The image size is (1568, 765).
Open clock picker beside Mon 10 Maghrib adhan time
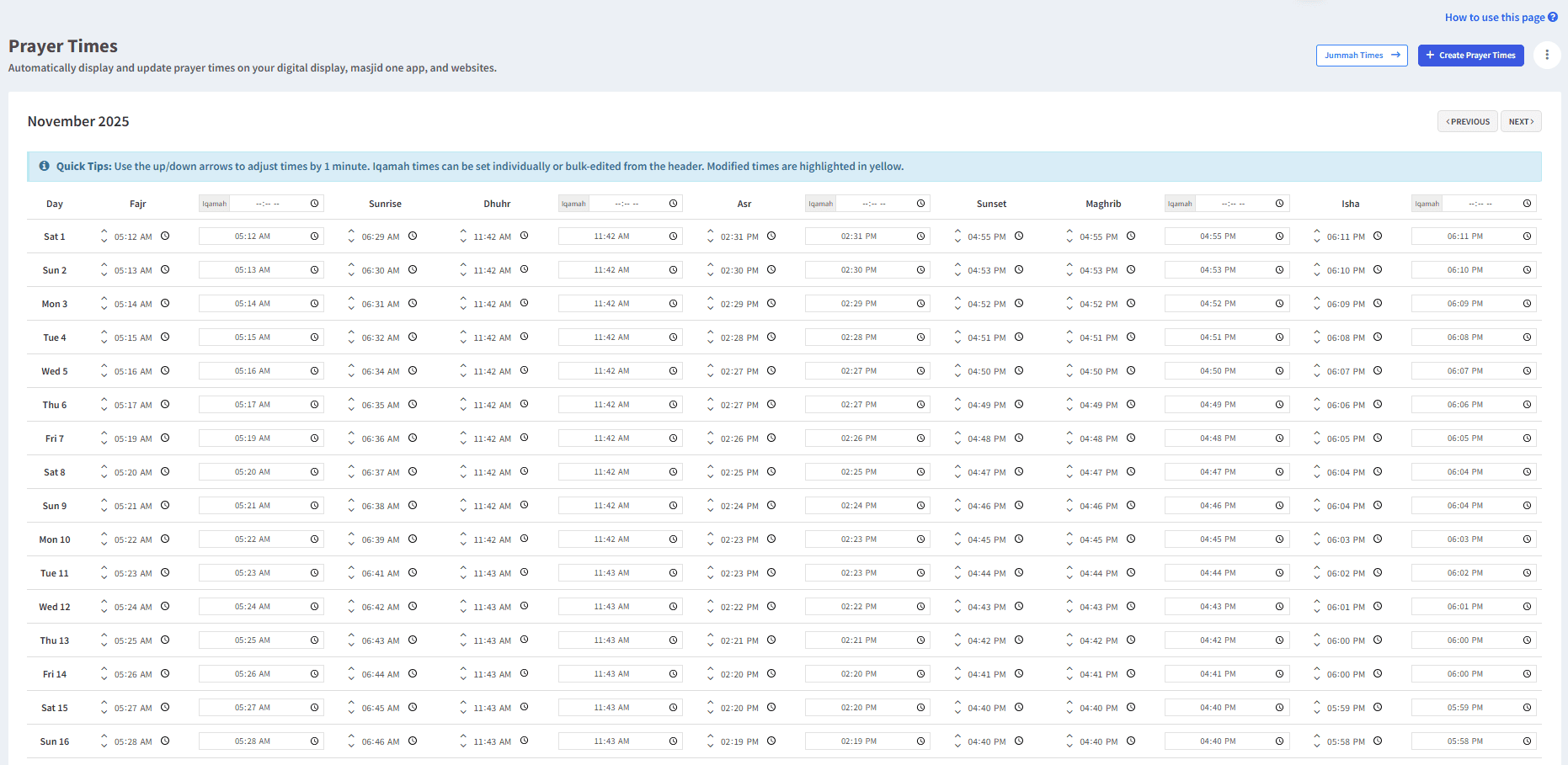1131,539
